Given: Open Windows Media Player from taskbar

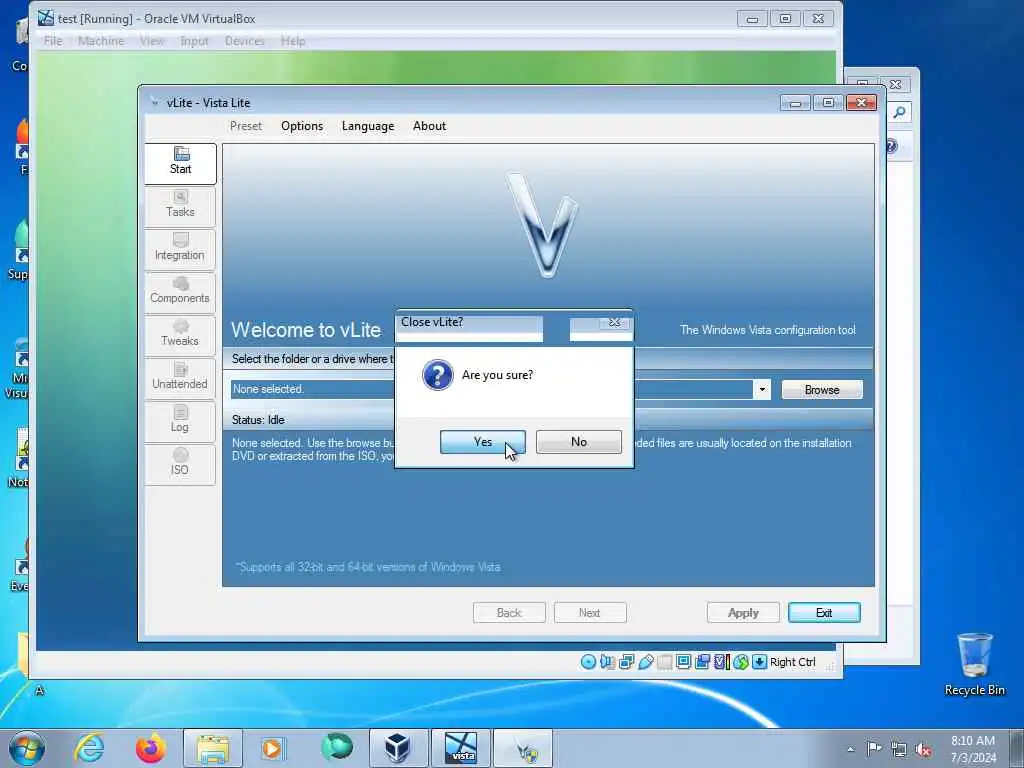Looking at the screenshot, I should pos(272,748).
